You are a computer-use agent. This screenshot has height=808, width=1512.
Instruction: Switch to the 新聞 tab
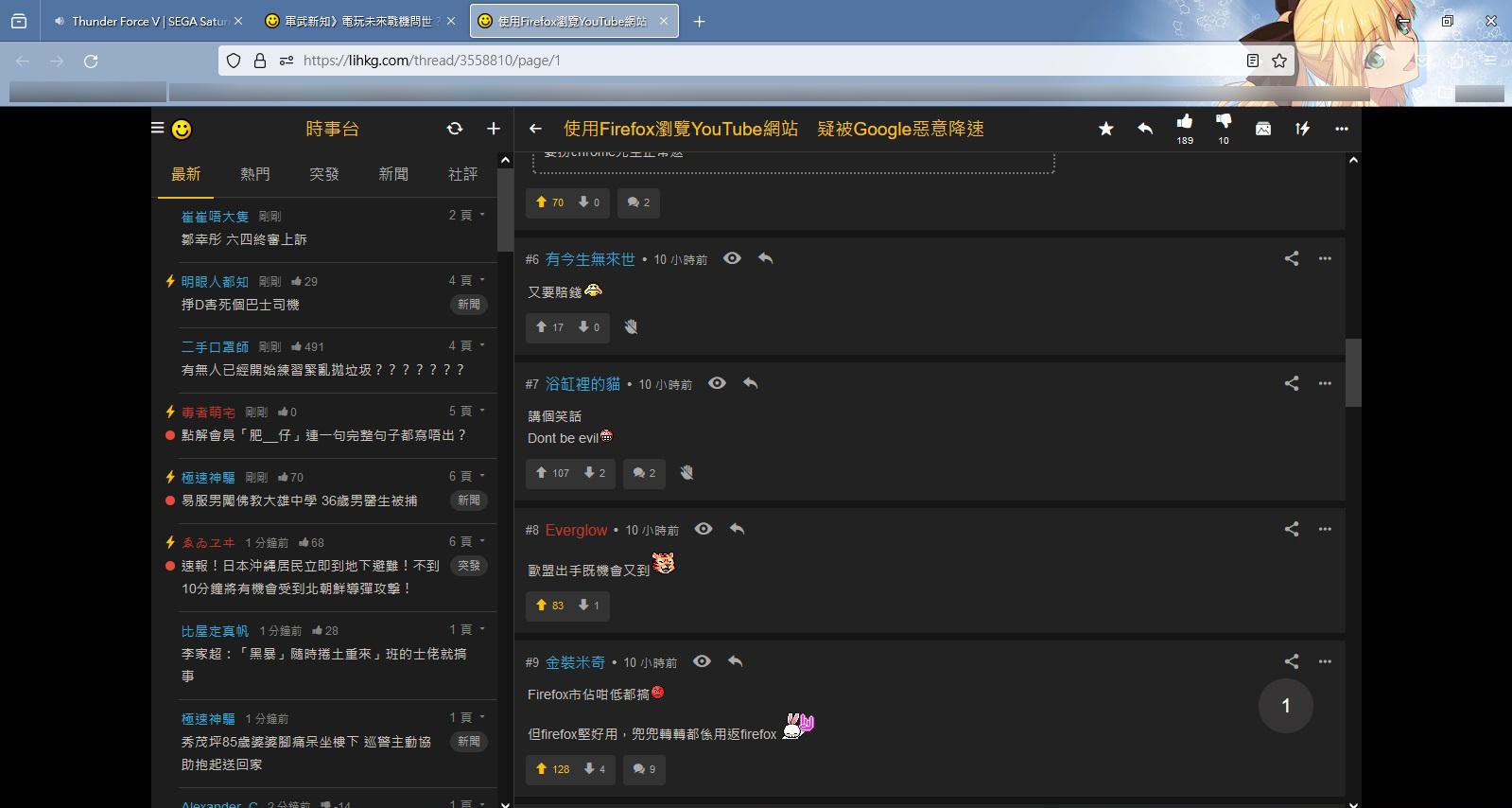[393, 174]
